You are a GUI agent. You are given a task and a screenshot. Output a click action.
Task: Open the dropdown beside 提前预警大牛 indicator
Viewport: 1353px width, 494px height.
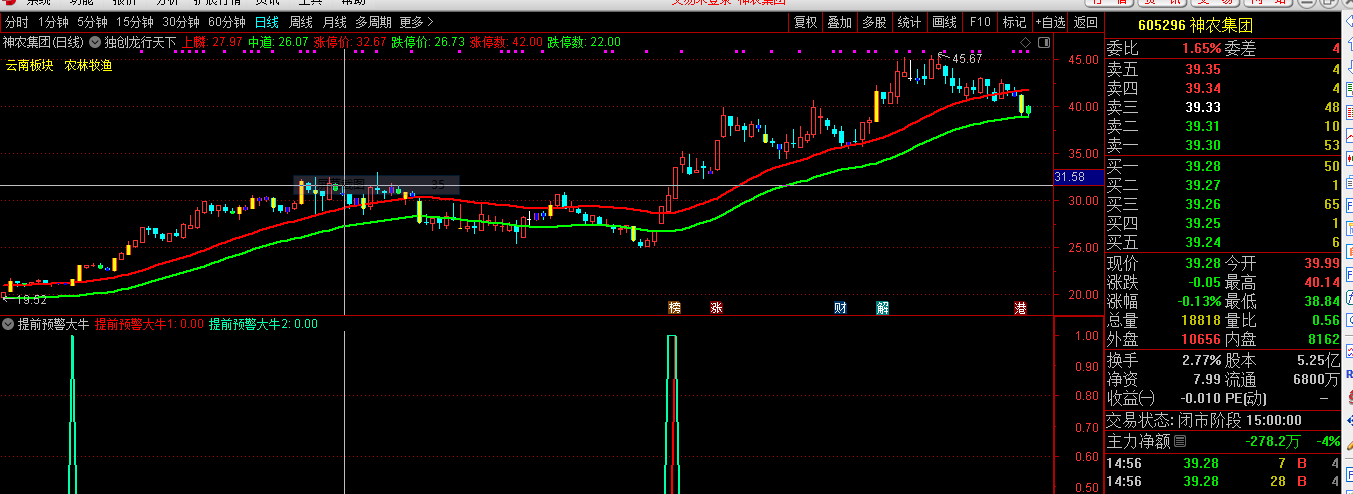8,324
